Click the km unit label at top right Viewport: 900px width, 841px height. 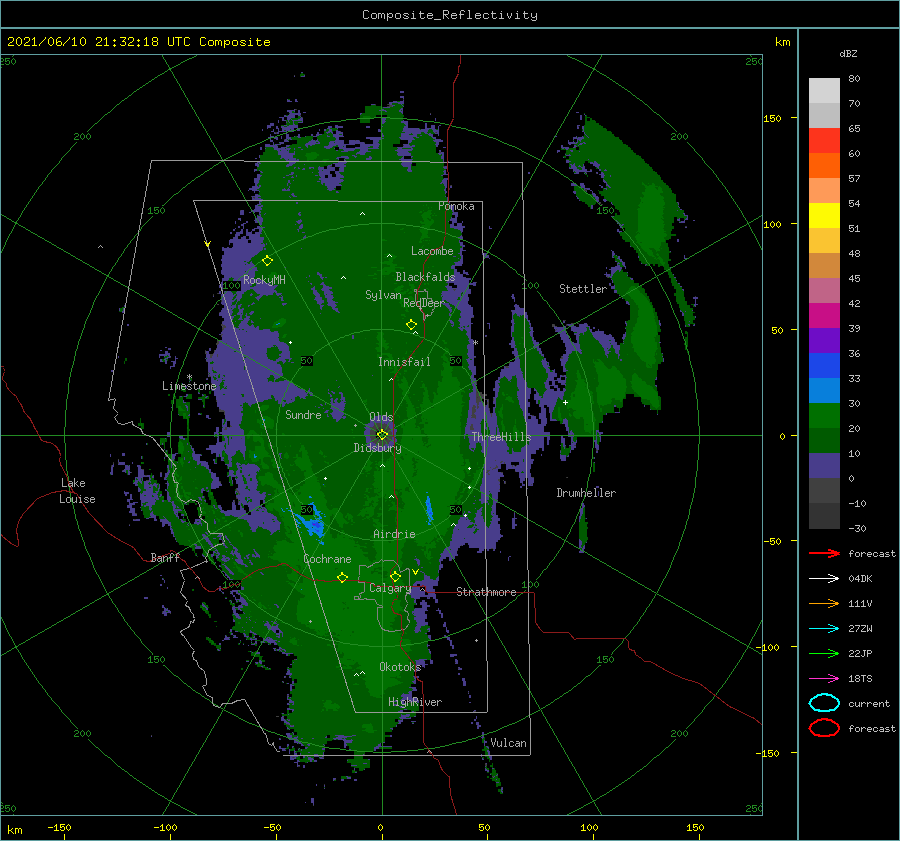pyautogui.click(x=782, y=42)
